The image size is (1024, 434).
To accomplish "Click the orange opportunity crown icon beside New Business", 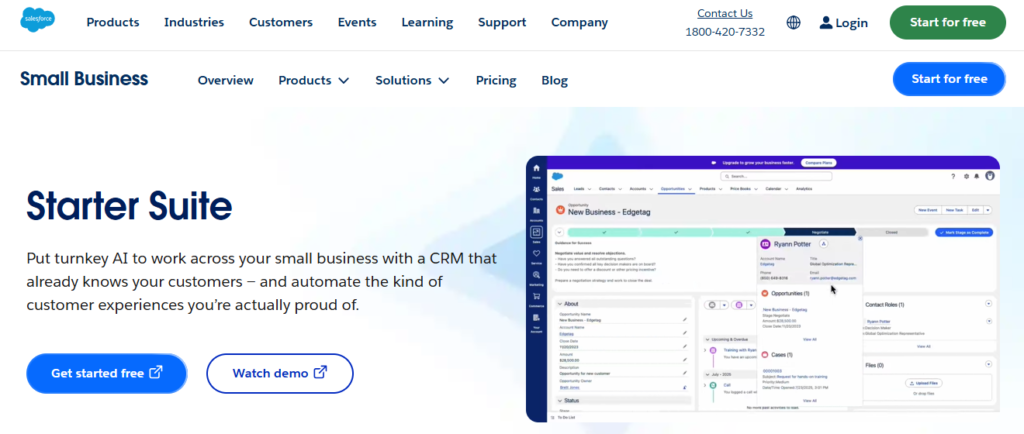I will tap(560, 210).
